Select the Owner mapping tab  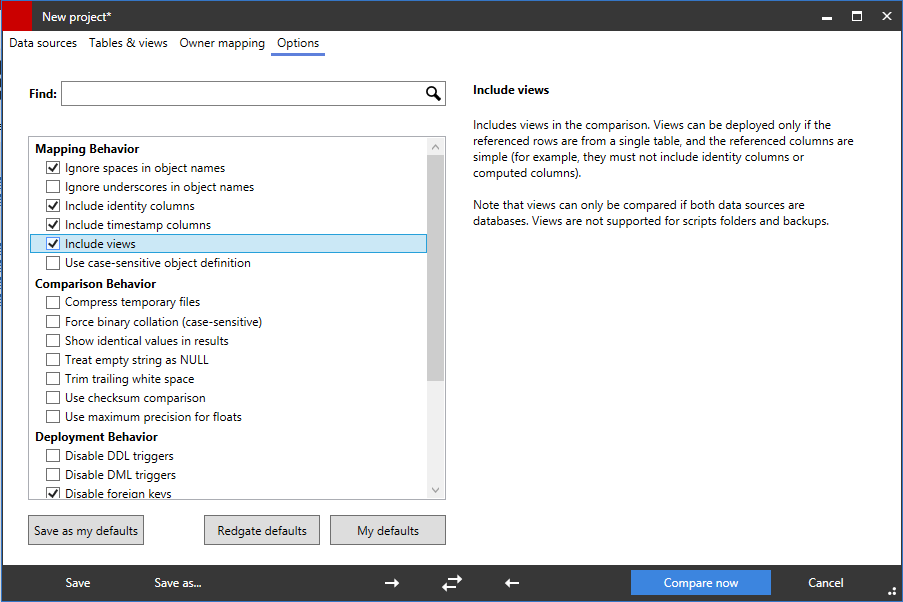click(x=221, y=43)
